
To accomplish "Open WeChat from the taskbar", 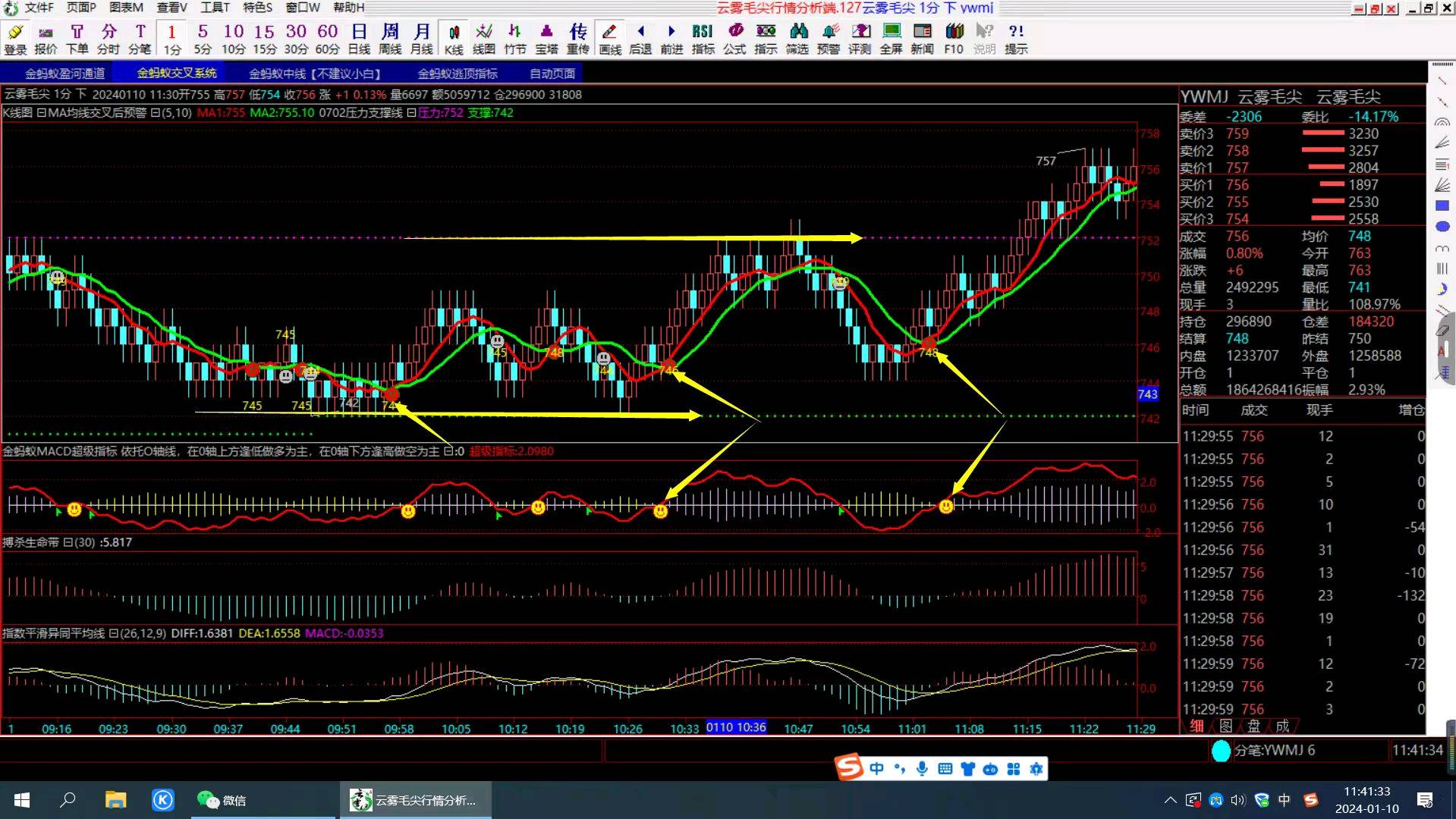I will pyautogui.click(x=222, y=800).
